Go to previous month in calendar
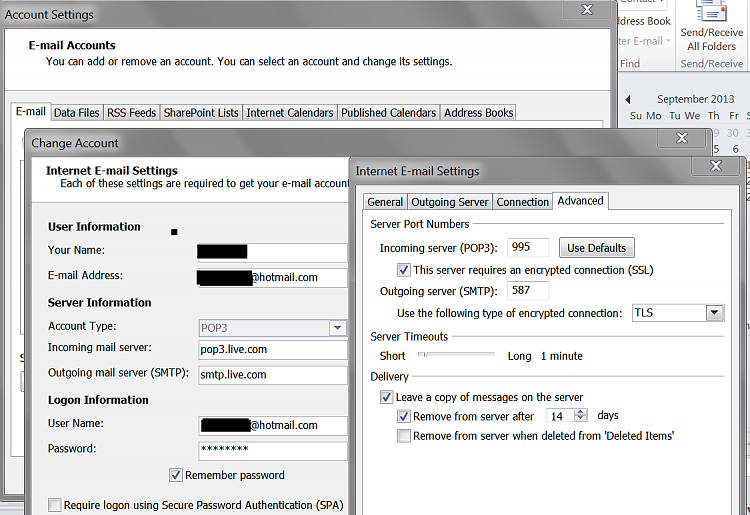The height and width of the screenshot is (515, 750). point(628,99)
